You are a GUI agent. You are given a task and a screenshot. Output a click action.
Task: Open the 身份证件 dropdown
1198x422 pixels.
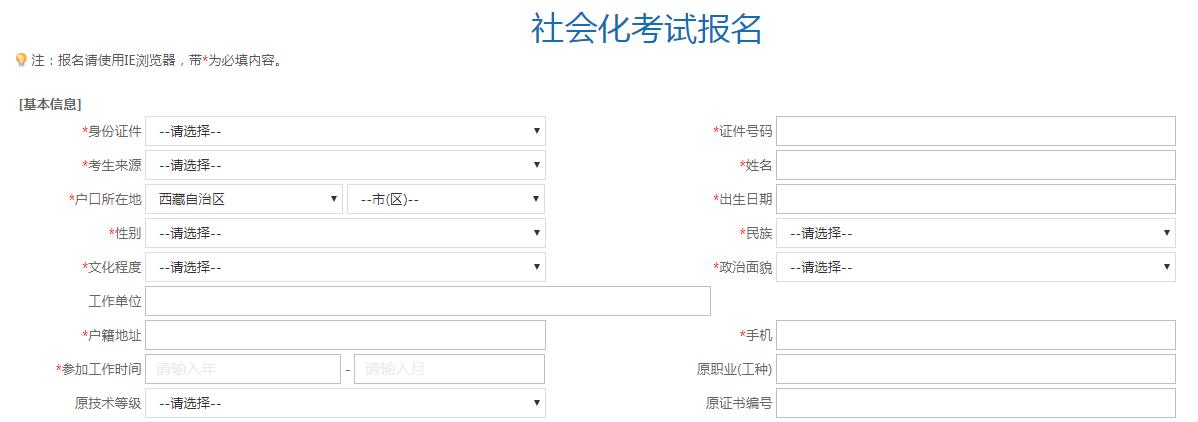(345, 131)
